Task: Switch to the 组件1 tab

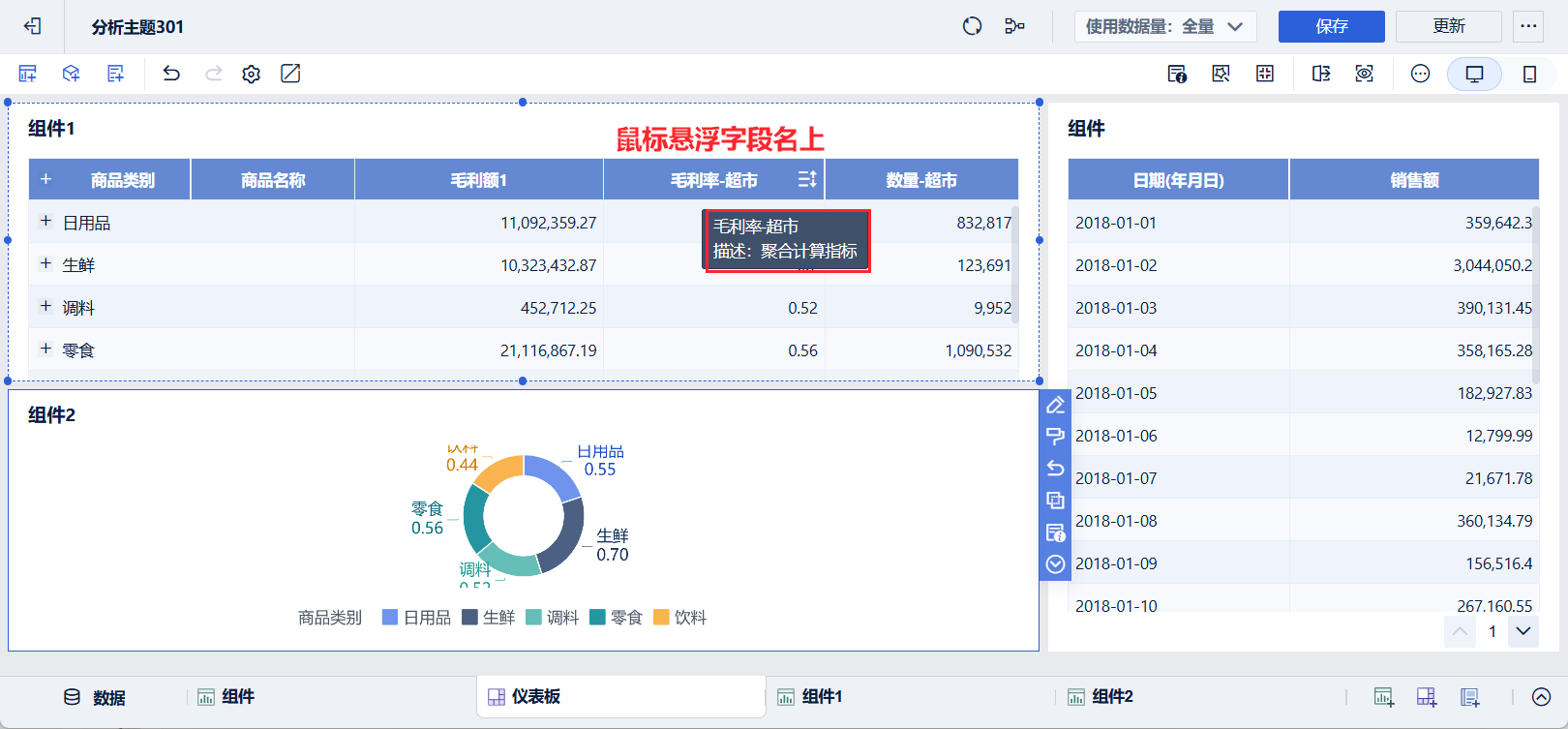Action: (809, 697)
